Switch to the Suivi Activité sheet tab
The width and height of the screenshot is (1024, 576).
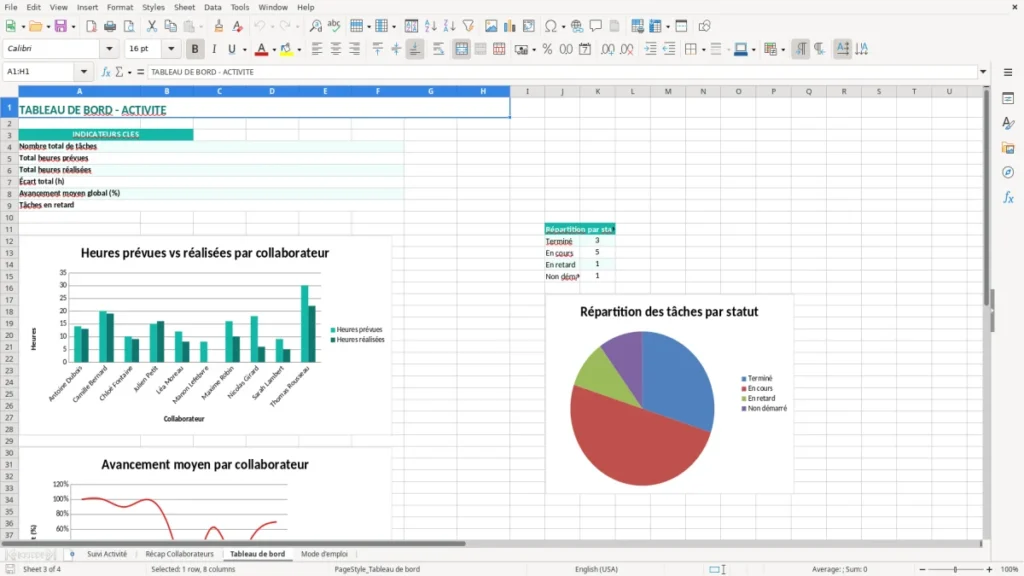107,554
